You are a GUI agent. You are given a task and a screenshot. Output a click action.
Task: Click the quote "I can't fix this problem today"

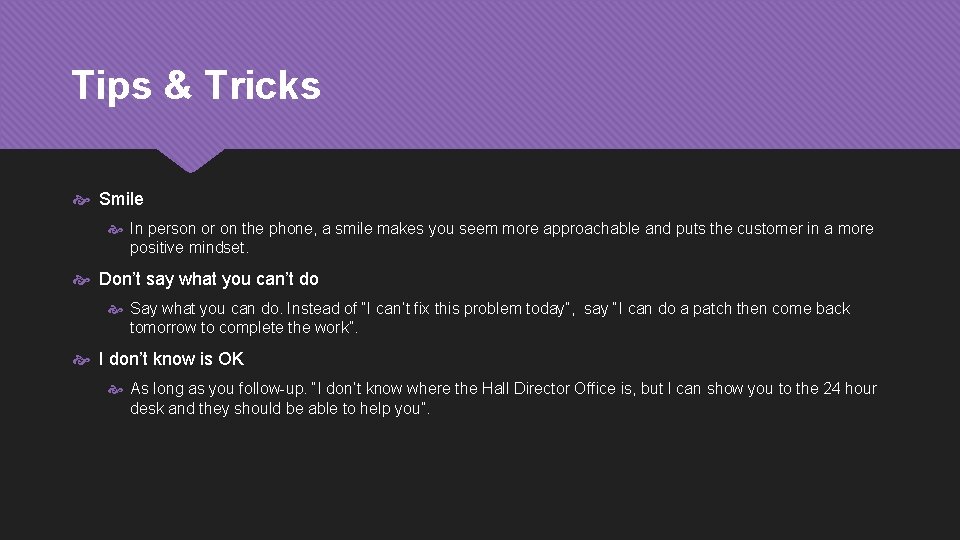click(x=465, y=309)
